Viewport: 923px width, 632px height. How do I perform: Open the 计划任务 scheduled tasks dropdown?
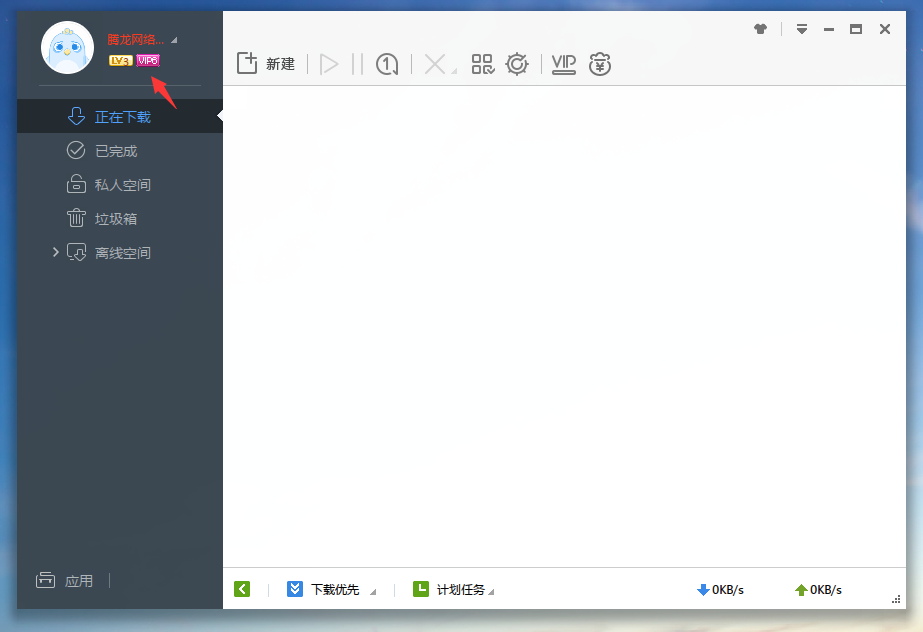(460, 589)
